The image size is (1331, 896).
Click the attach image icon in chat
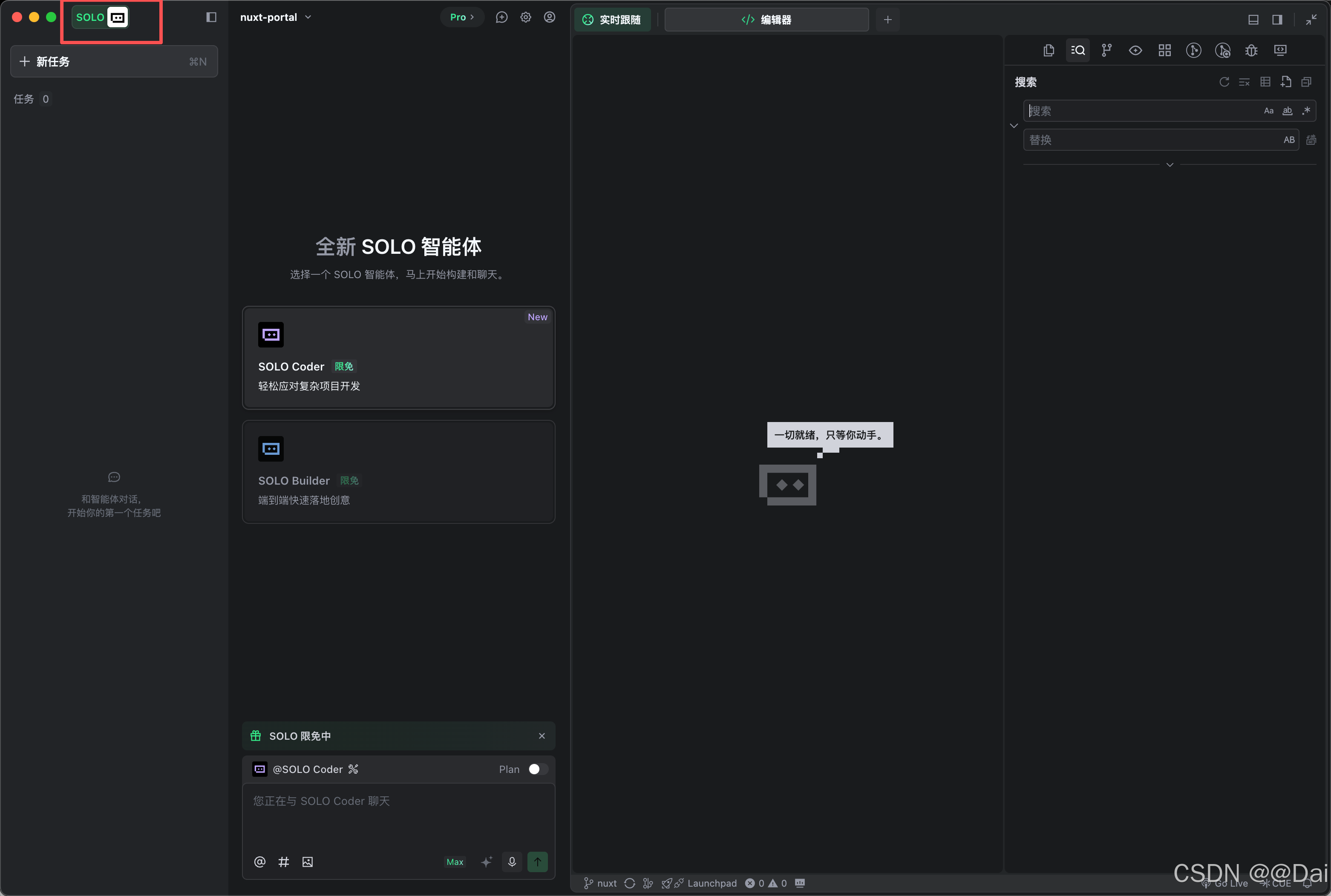[308, 862]
